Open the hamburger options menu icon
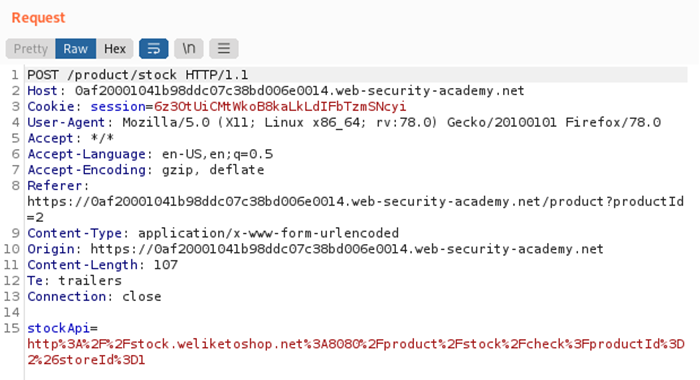Image resolution: width=700 pixels, height=380 pixels. pyautogui.click(x=224, y=48)
